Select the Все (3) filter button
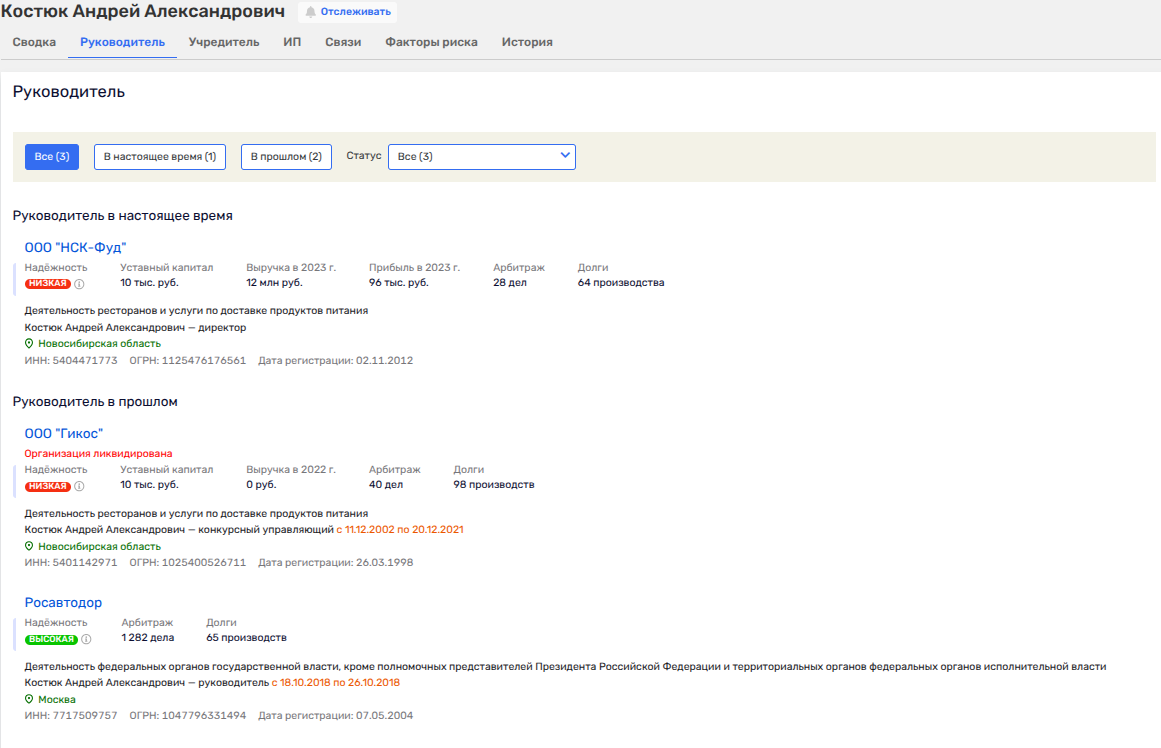 tap(52, 157)
